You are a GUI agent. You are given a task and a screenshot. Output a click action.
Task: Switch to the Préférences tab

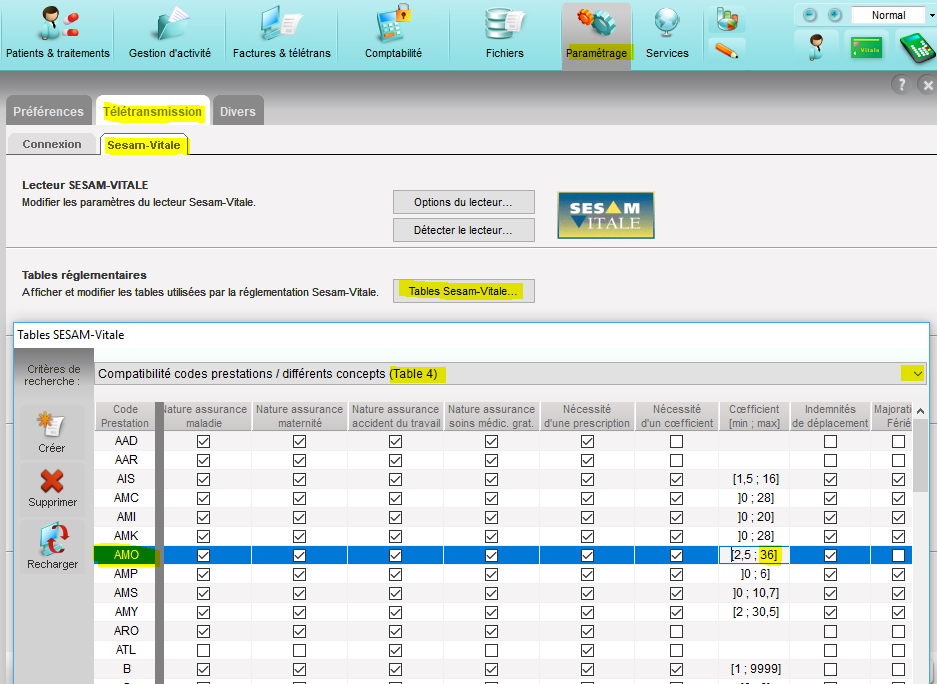[x=49, y=111]
